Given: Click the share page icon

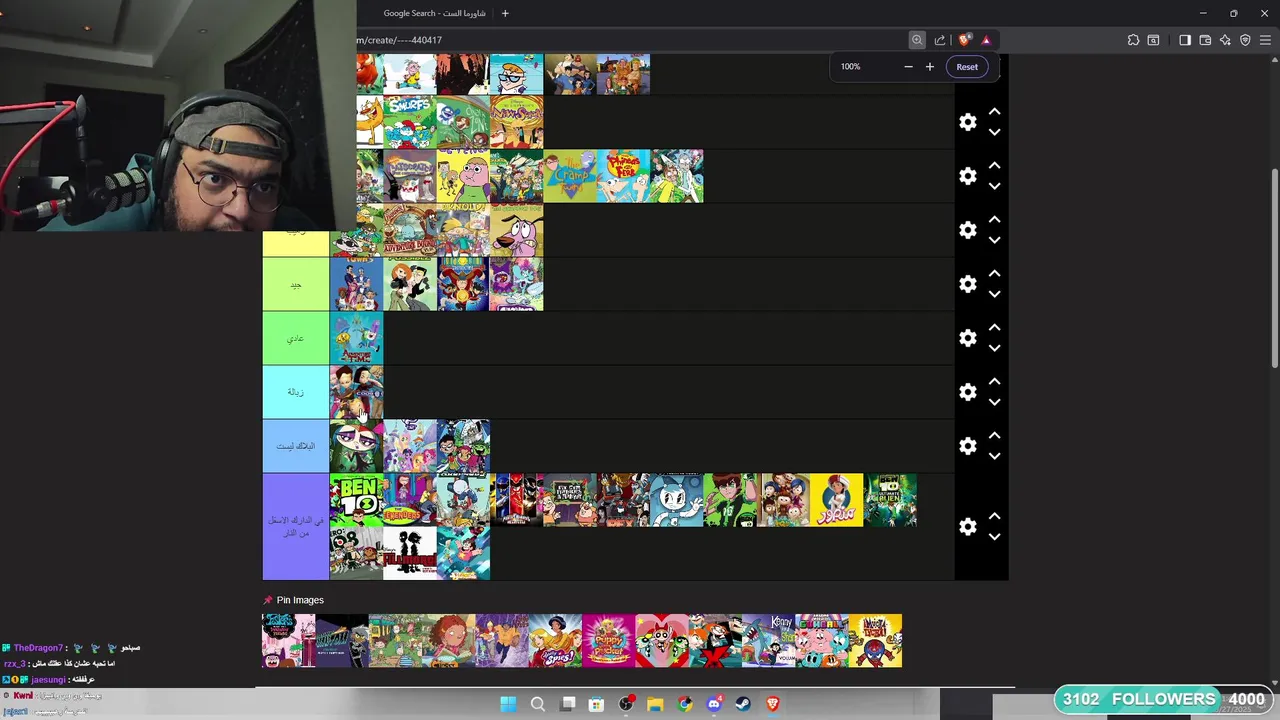Looking at the screenshot, I should [x=940, y=40].
